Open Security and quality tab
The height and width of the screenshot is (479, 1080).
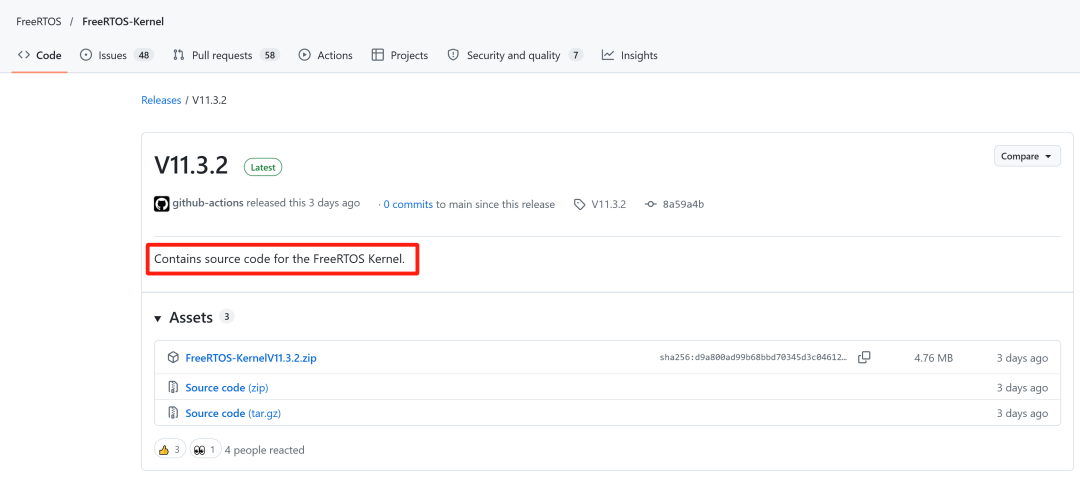tap(515, 55)
